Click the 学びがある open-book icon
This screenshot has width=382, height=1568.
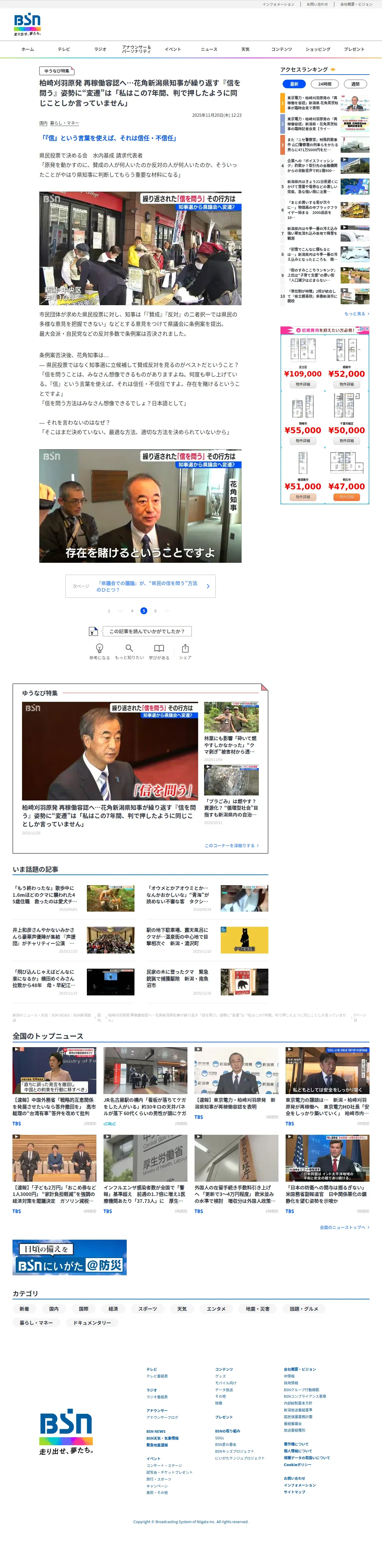(159, 648)
